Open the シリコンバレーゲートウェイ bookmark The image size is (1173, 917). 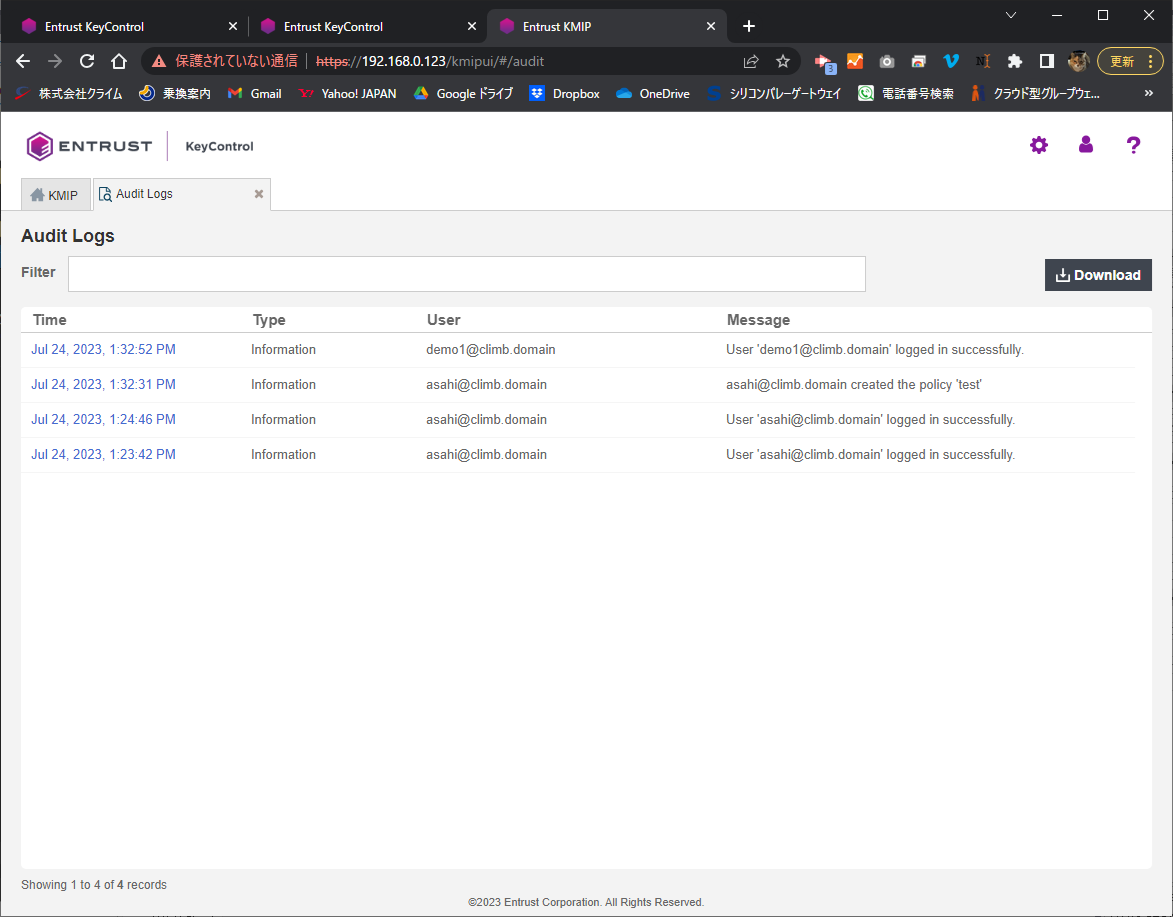click(774, 93)
